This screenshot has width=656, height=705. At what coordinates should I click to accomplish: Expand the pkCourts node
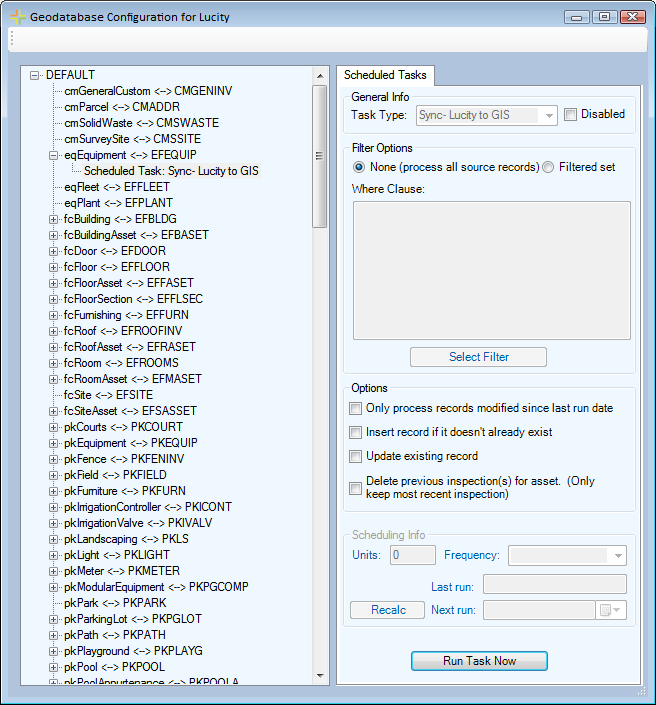pos(54,427)
